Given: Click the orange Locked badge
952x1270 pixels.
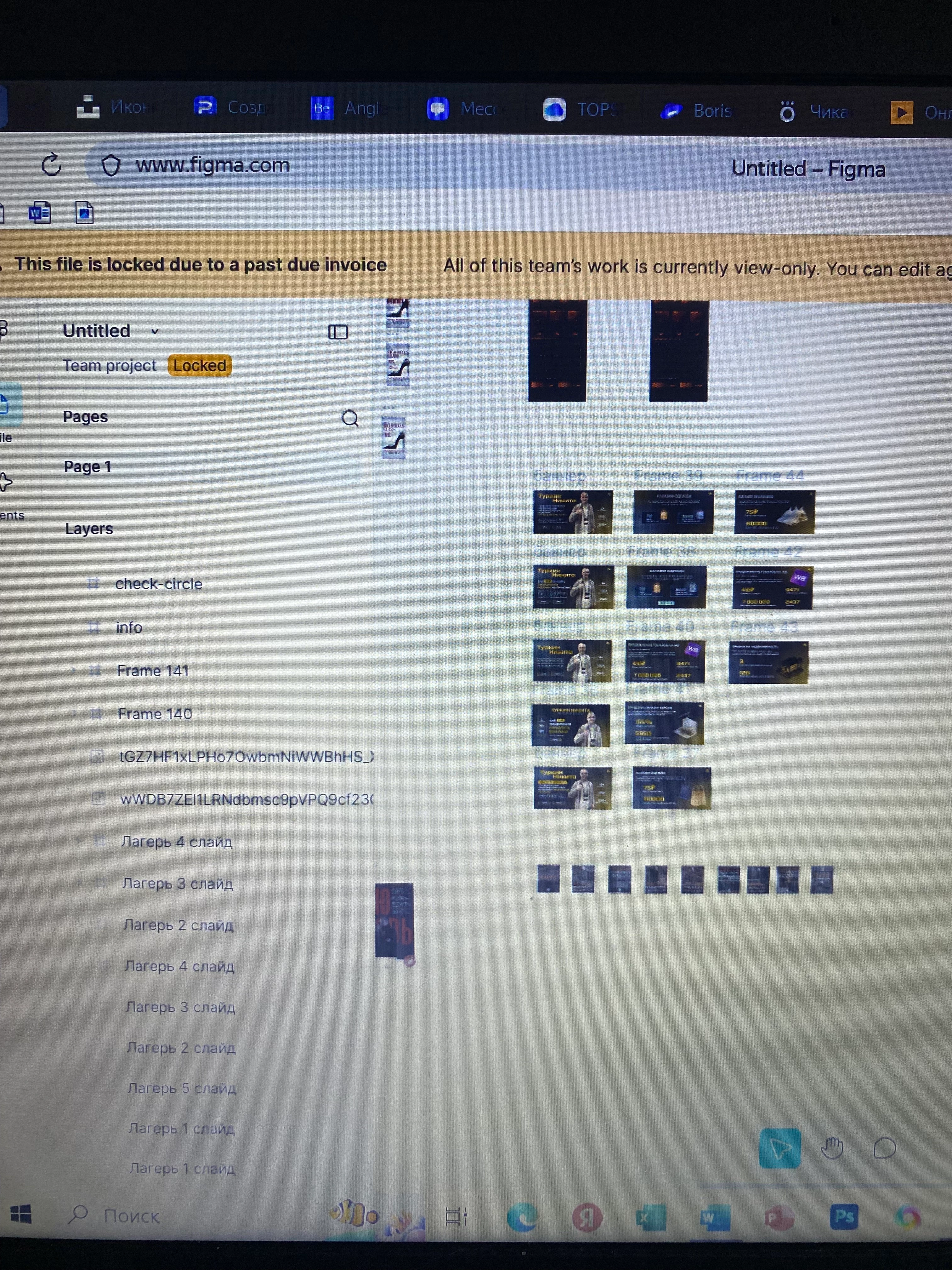Looking at the screenshot, I should click(200, 365).
